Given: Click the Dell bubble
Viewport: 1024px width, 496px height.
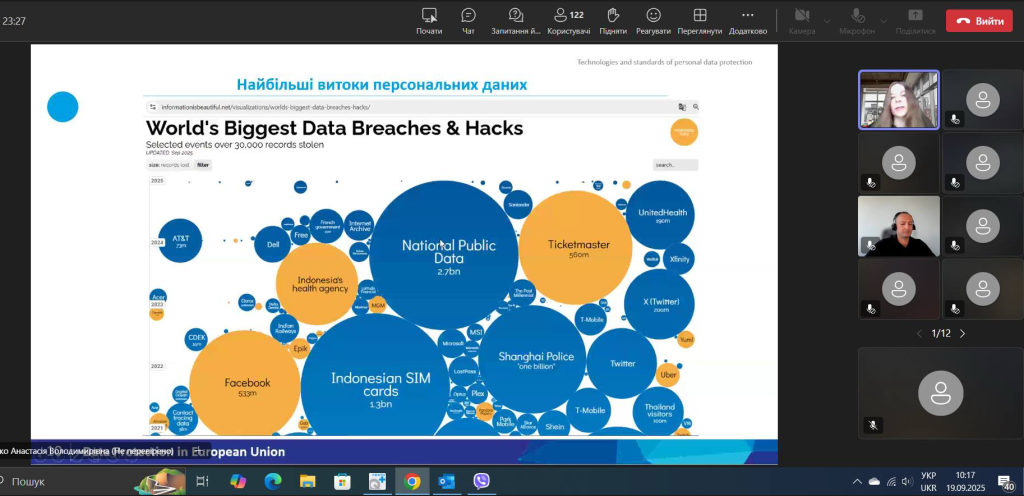Looking at the screenshot, I should [273, 244].
